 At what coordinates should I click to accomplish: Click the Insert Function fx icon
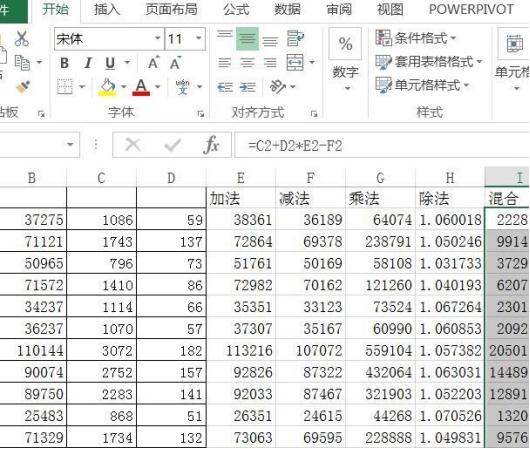tap(212, 145)
